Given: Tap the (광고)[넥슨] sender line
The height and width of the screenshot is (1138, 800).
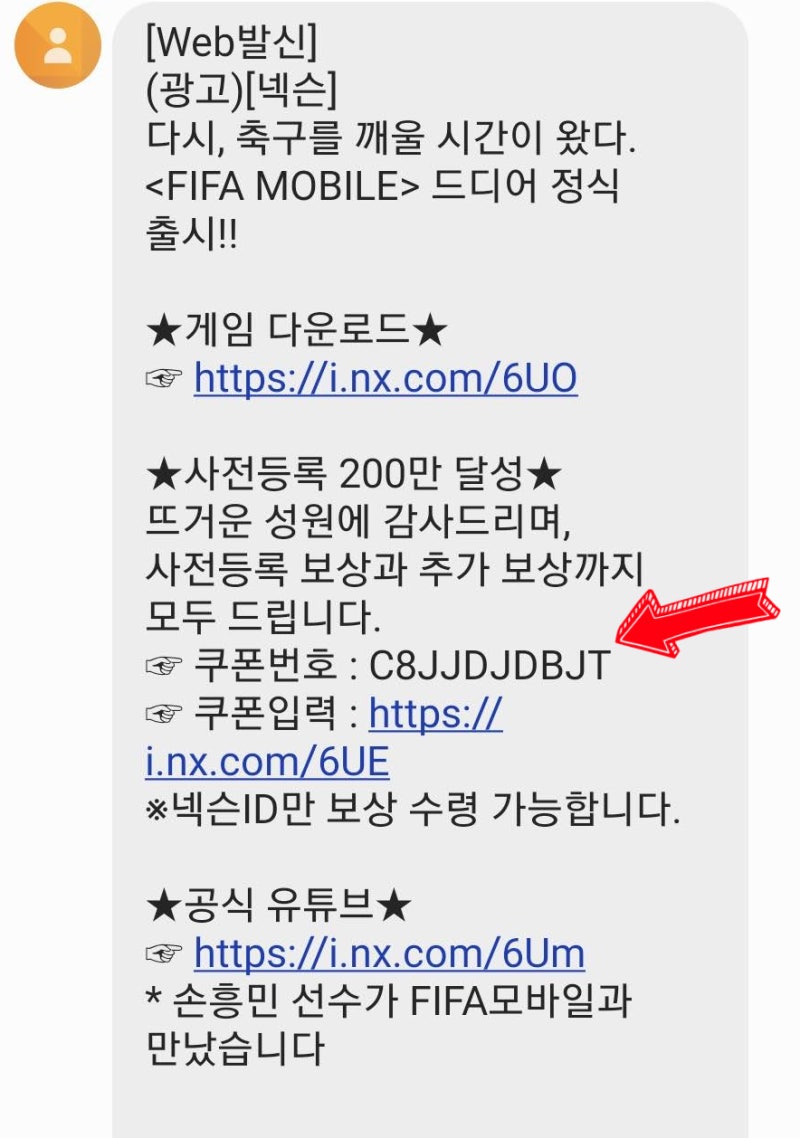Looking at the screenshot, I should pos(242,91).
